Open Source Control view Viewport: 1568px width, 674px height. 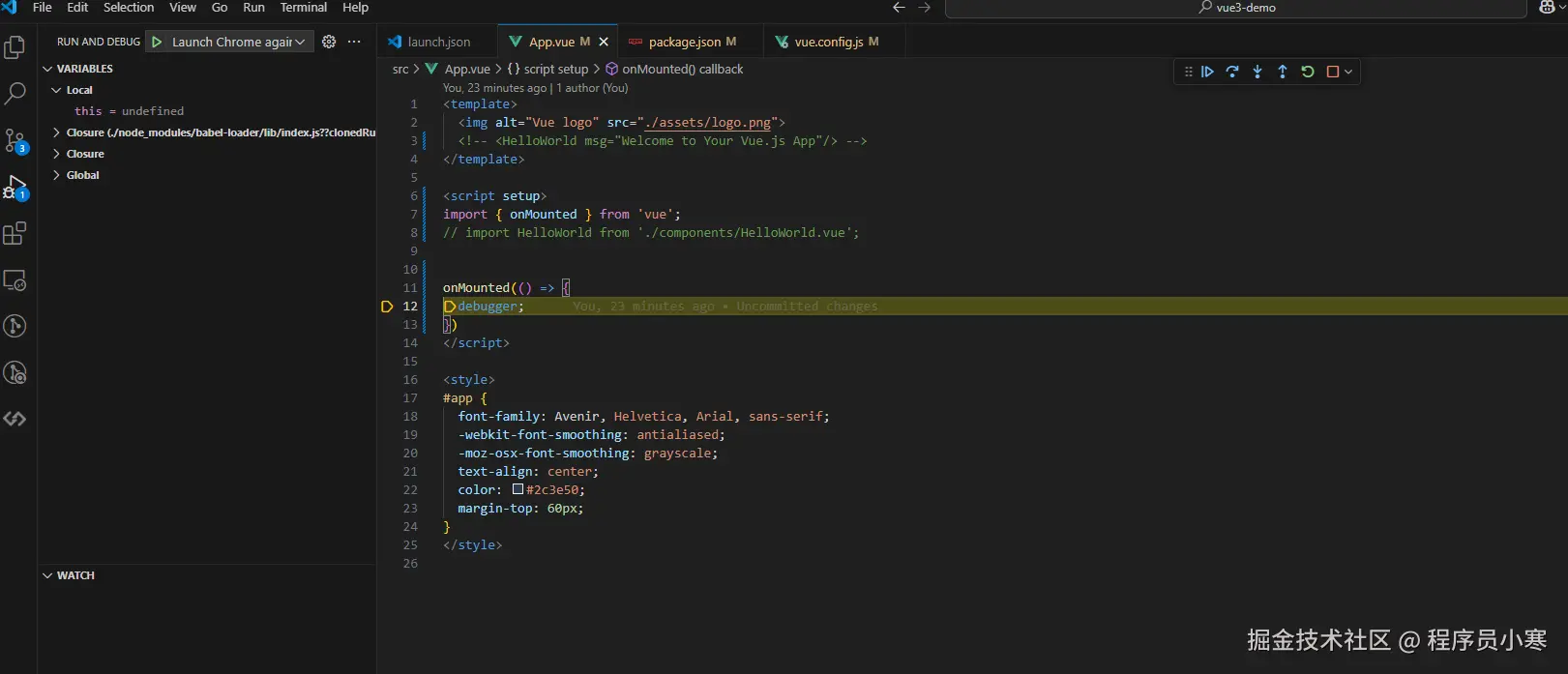point(15,141)
